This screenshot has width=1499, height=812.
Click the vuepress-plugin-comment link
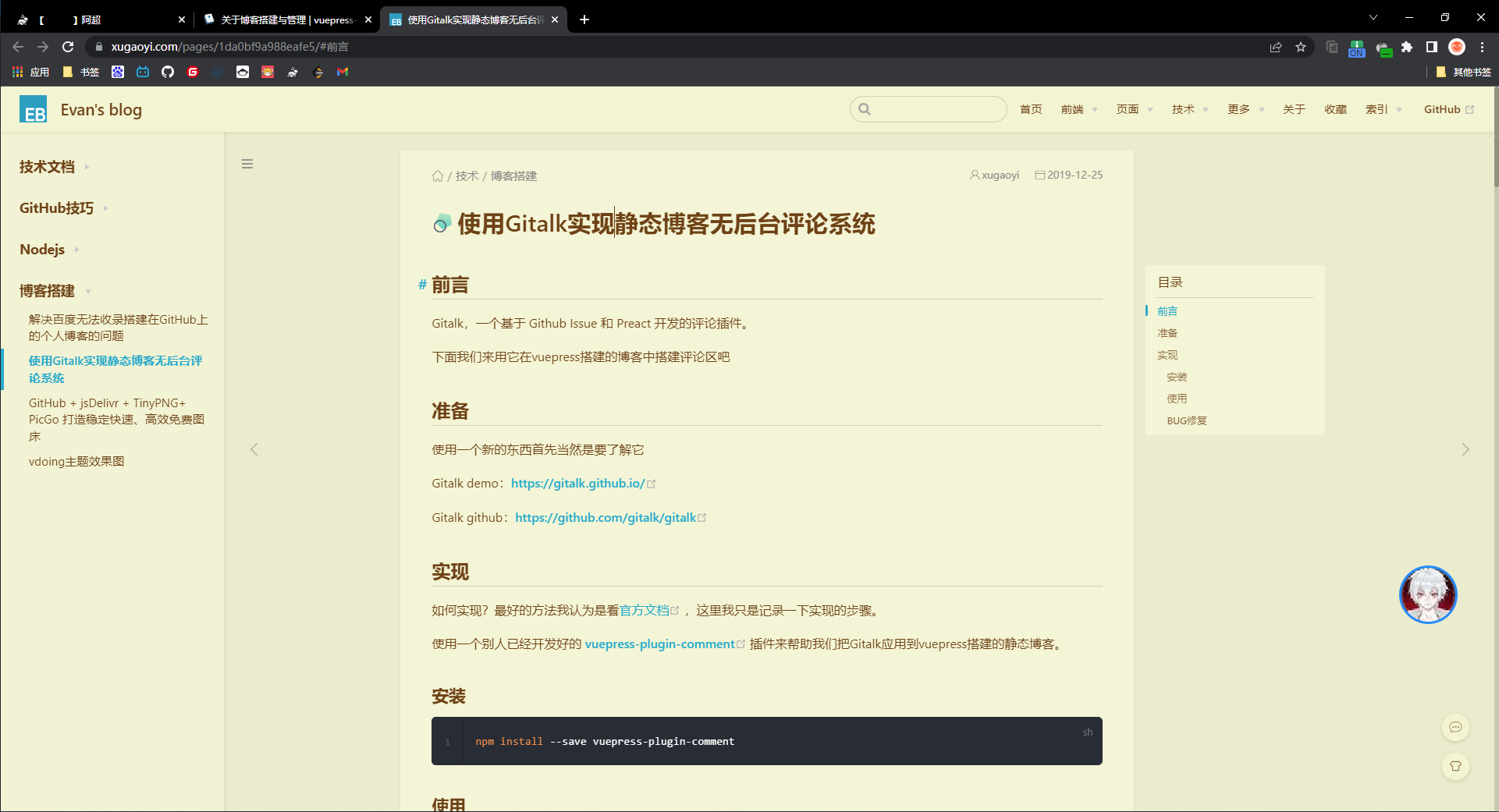pos(660,644)
